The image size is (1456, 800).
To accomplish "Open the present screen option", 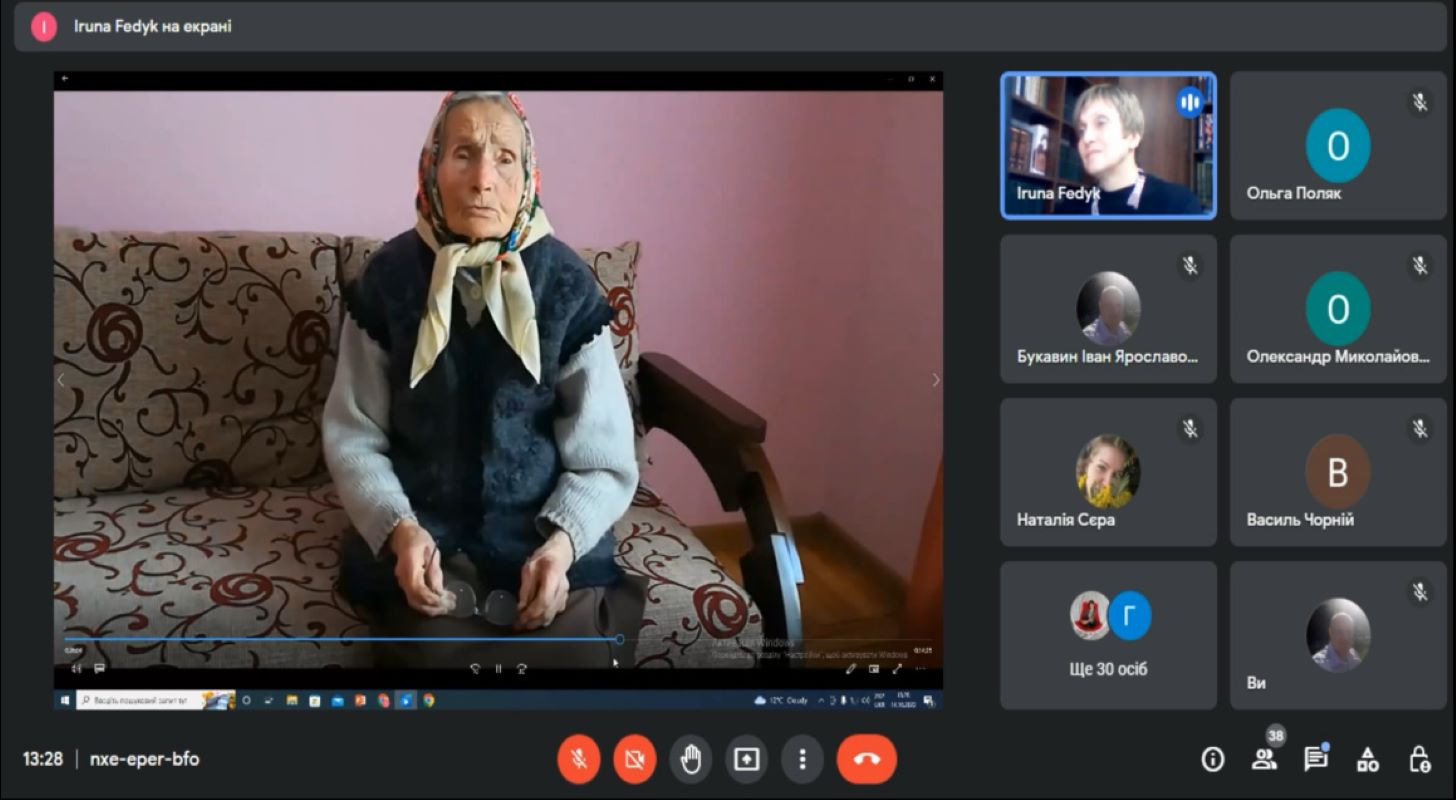I will point(746,759).
